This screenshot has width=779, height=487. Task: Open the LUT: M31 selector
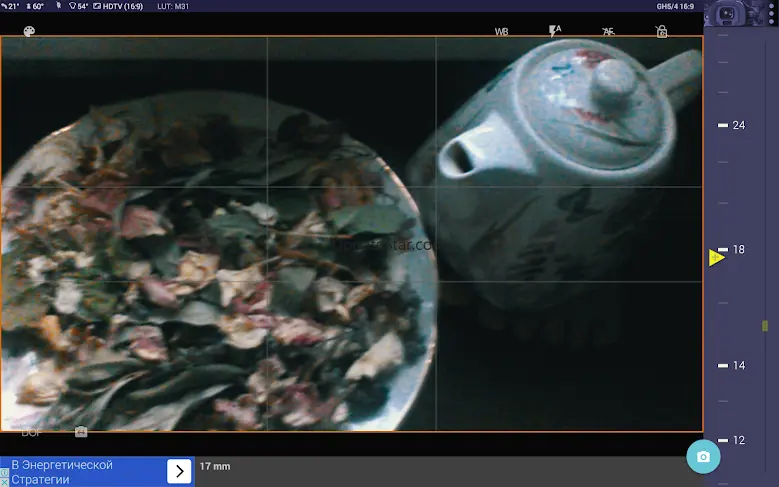tap(173, 6)
